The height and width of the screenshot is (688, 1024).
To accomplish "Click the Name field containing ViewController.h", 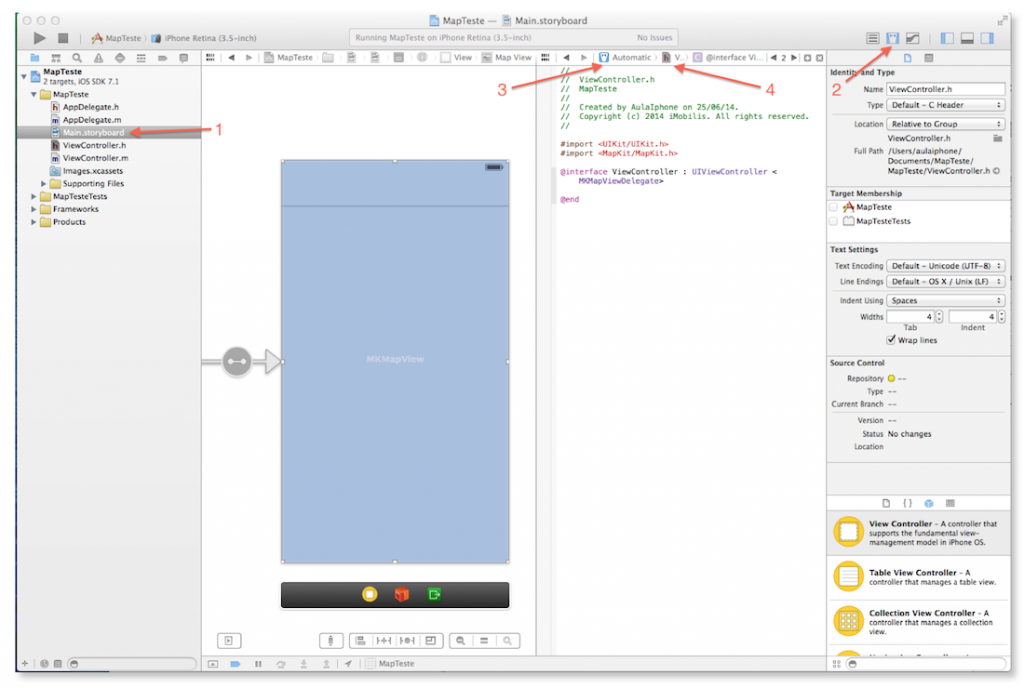I will coord(945,89).
